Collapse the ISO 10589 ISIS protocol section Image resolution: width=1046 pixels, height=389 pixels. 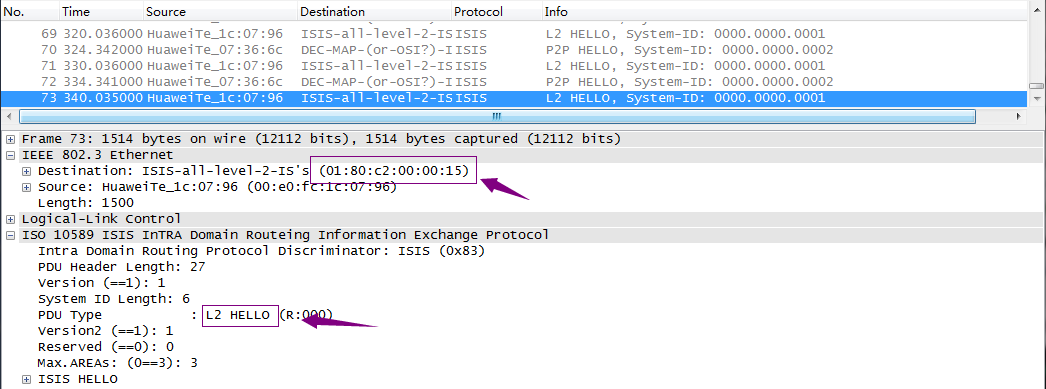click(10, 236)
